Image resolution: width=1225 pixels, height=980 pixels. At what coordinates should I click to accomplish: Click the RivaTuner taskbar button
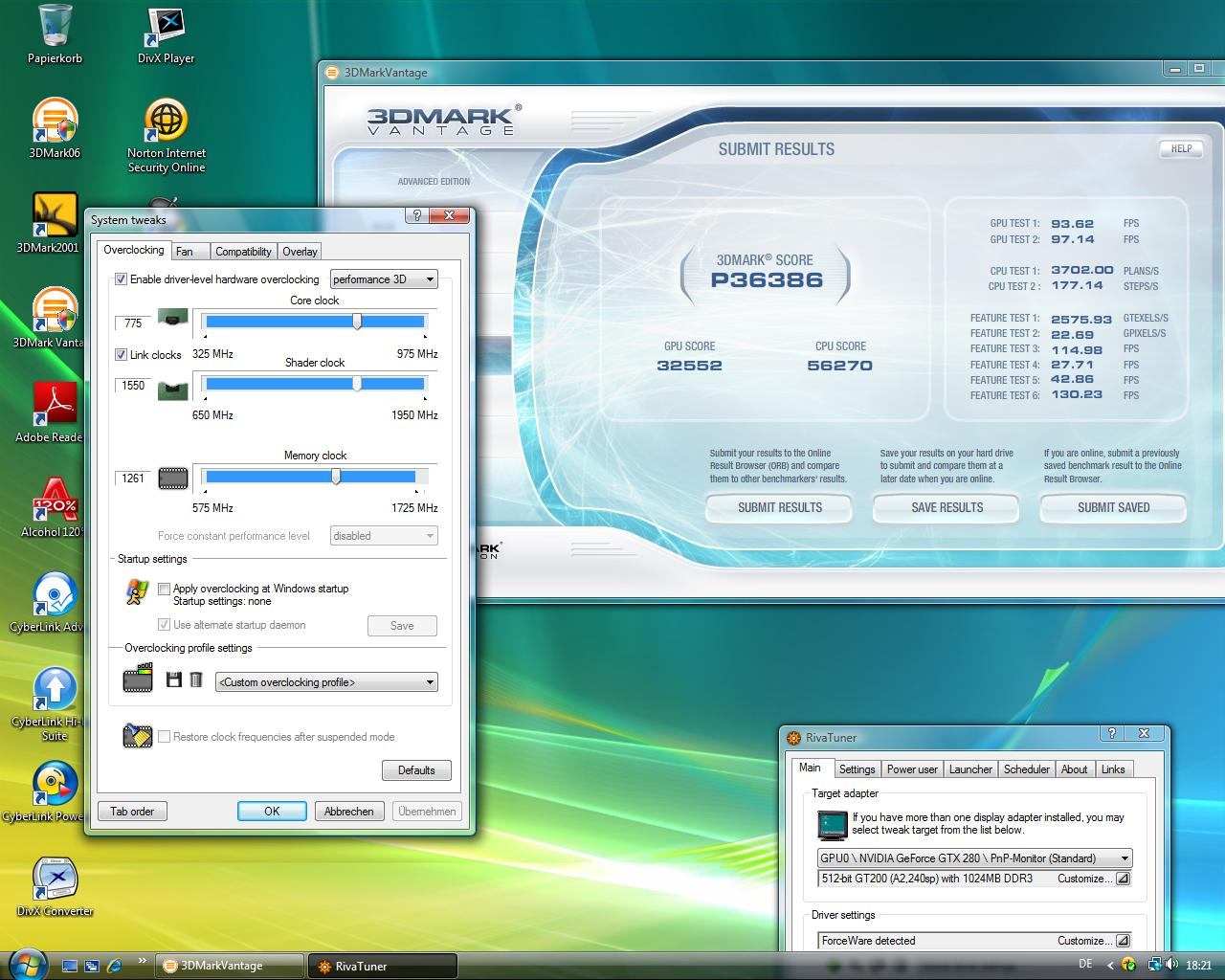383,966
